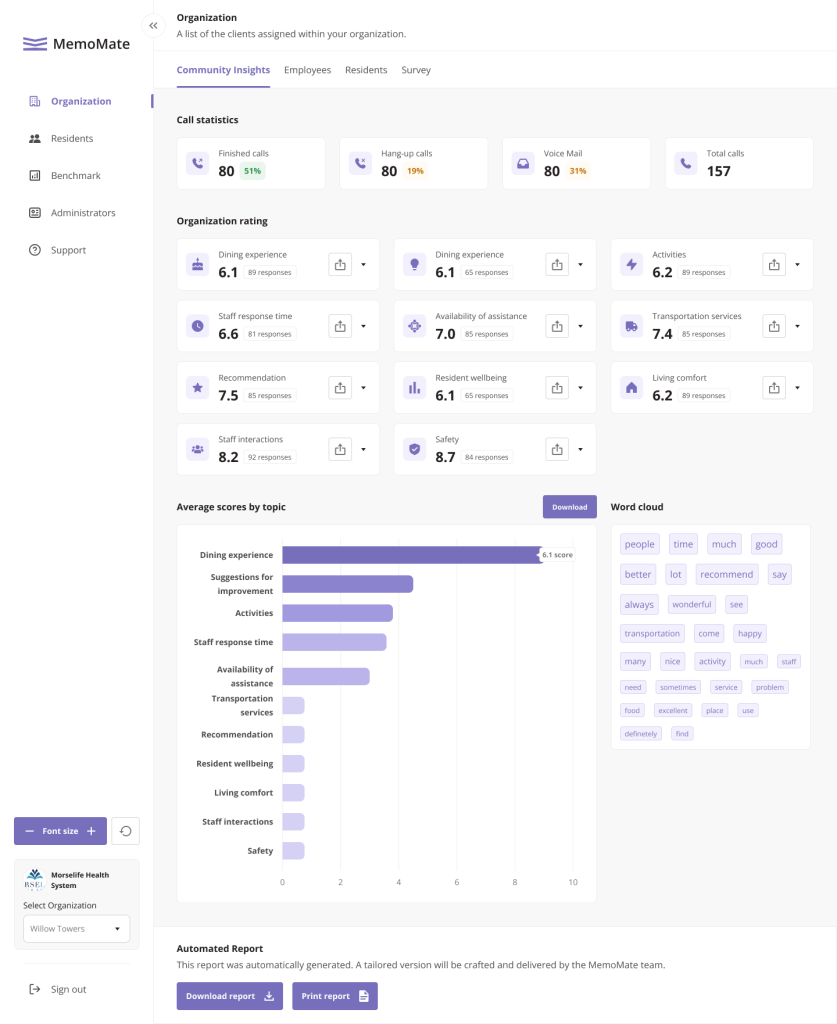Switch to the Employees tab

[x=307, y=70]
